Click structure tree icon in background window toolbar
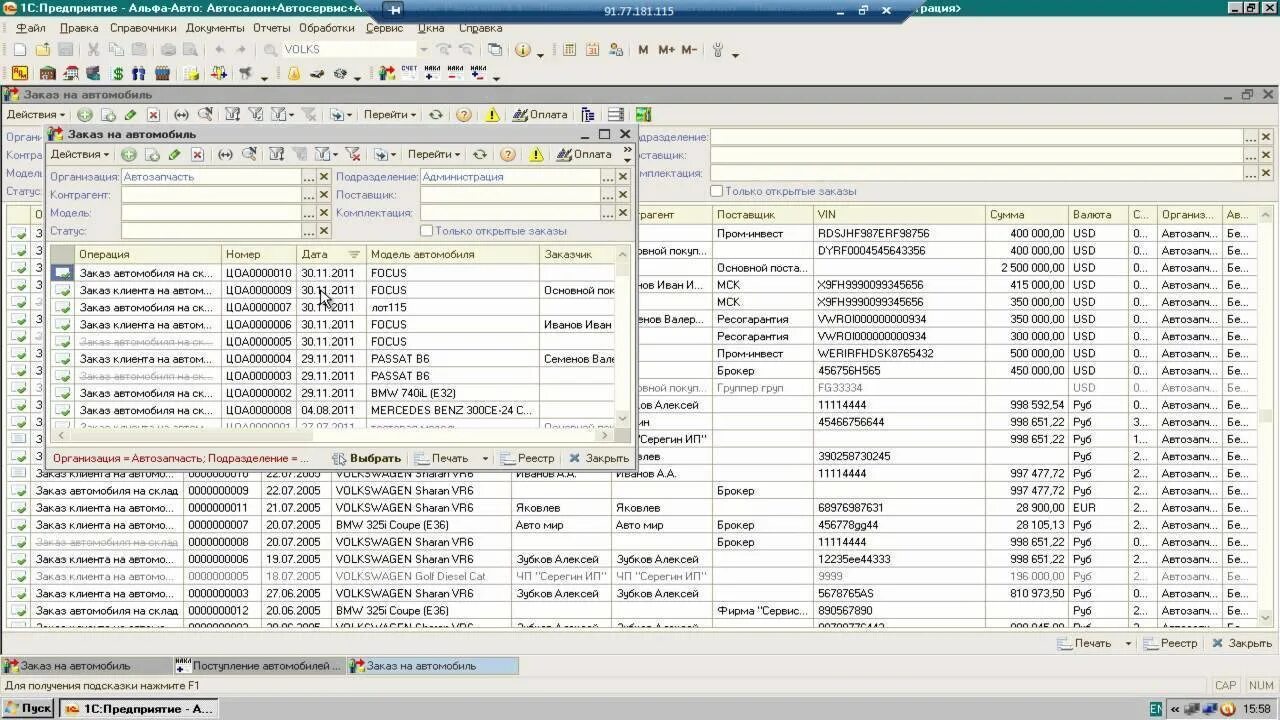The width and height of the screenshot is (1280, 720). point(587,115)
